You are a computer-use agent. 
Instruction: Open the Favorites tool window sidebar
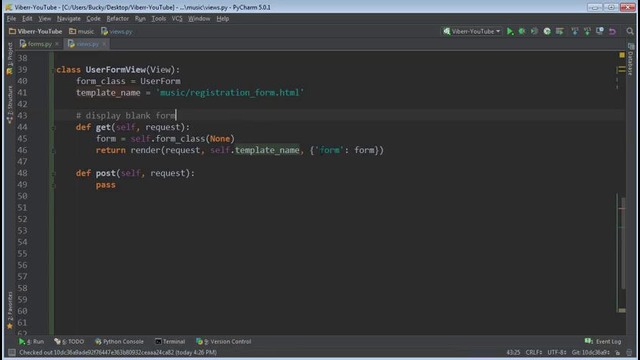pos(9,310)
